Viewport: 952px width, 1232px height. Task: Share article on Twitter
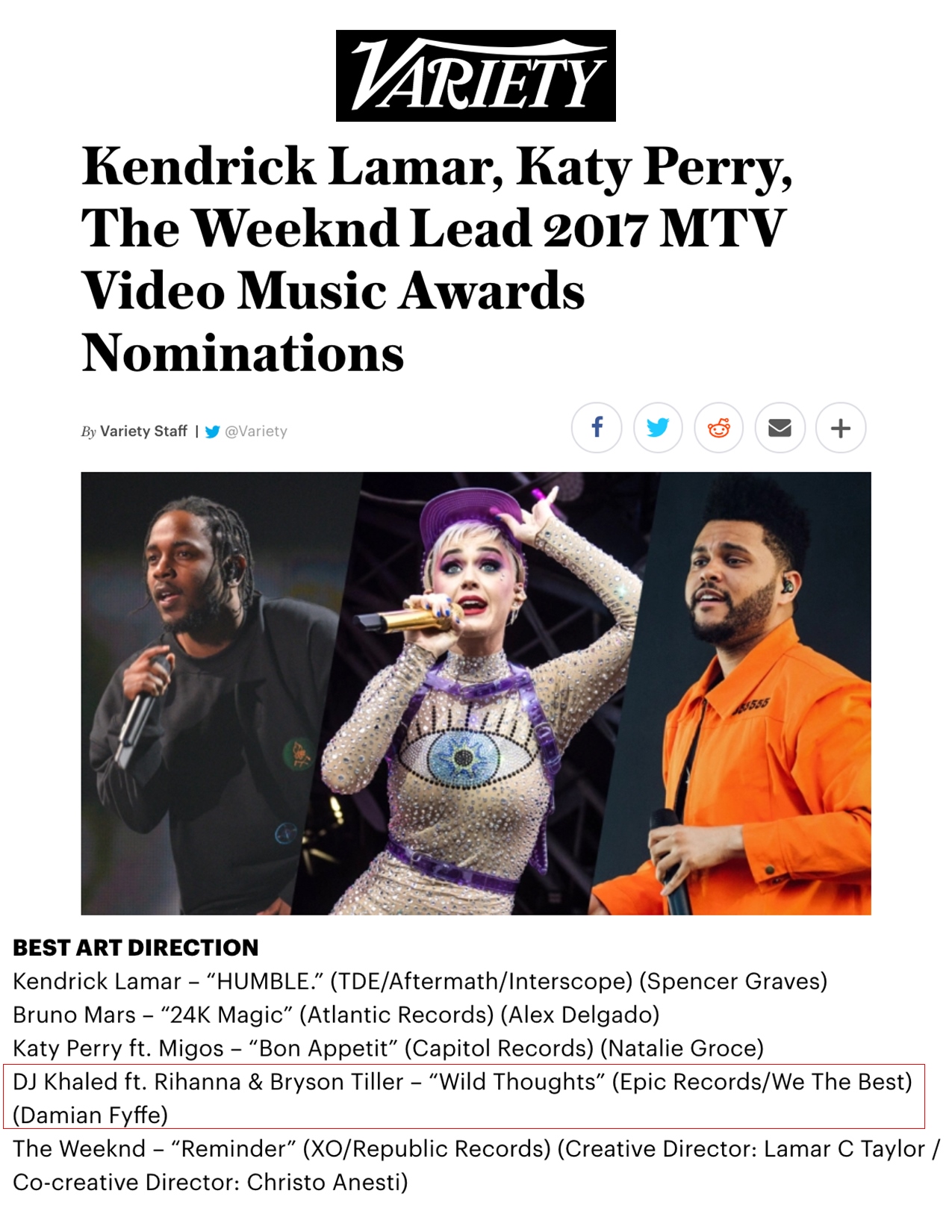coord(658,428)
